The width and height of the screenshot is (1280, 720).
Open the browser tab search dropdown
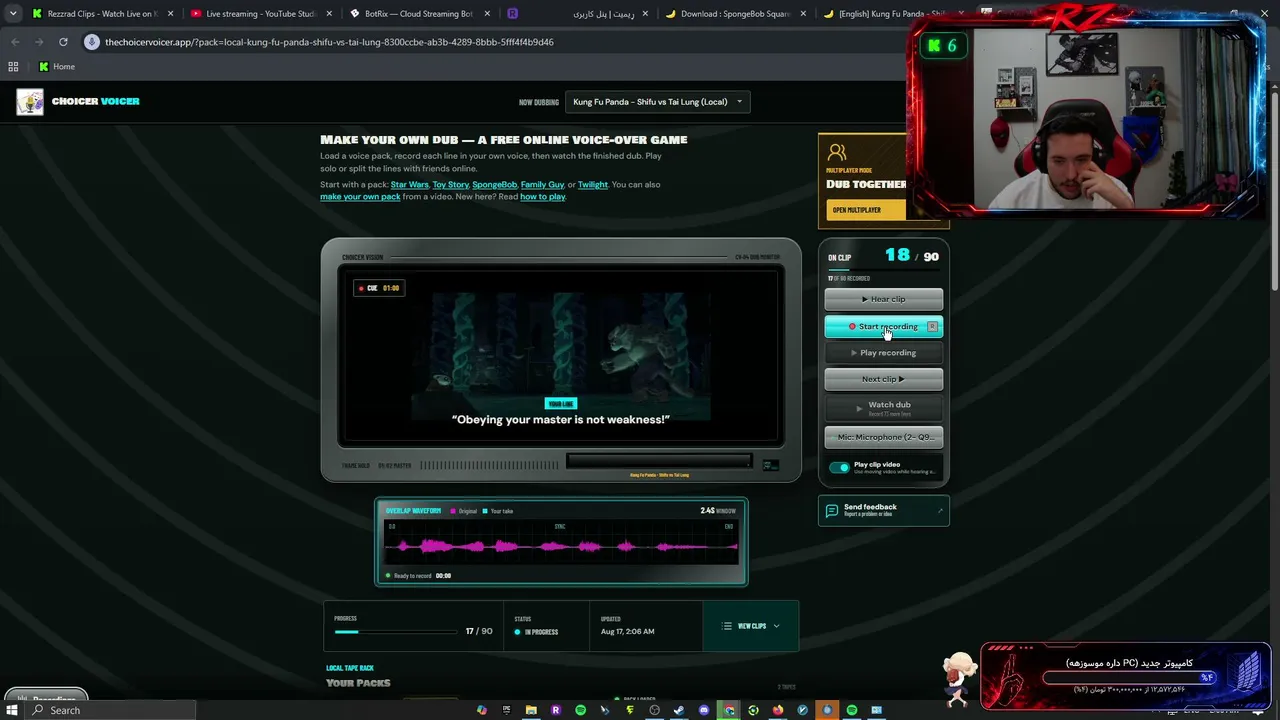click(12, 14)
